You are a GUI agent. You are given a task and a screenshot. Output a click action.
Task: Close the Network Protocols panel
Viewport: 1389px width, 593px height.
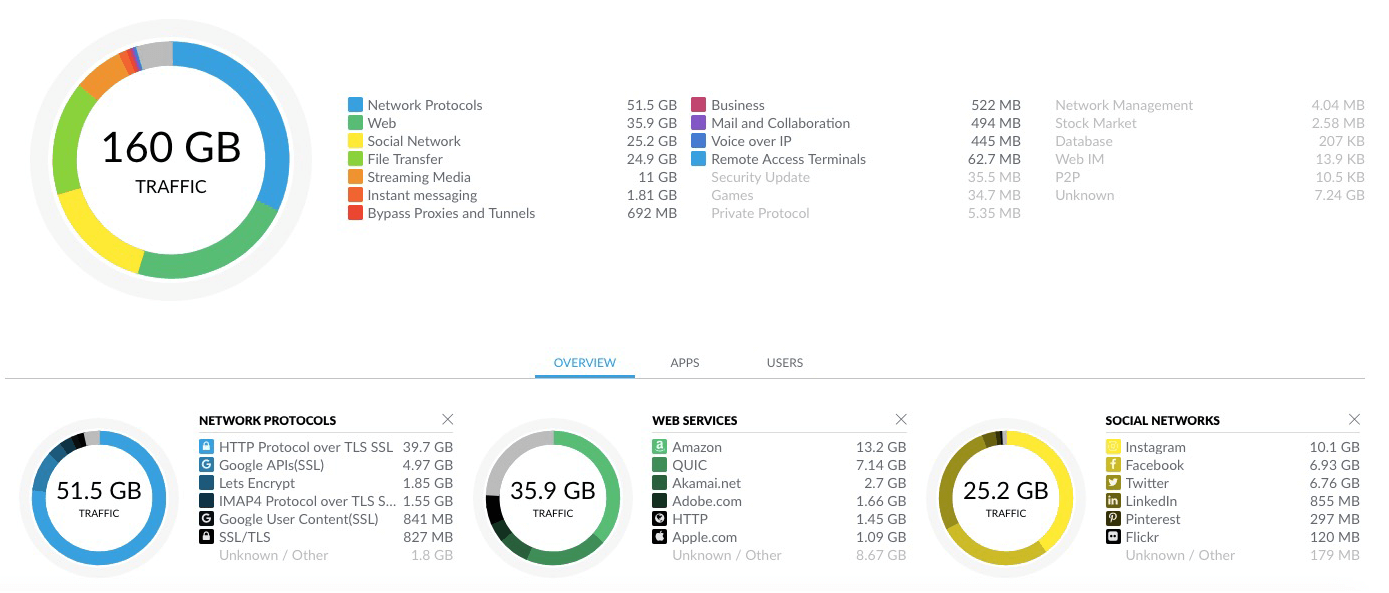click(x=448, y=419)
